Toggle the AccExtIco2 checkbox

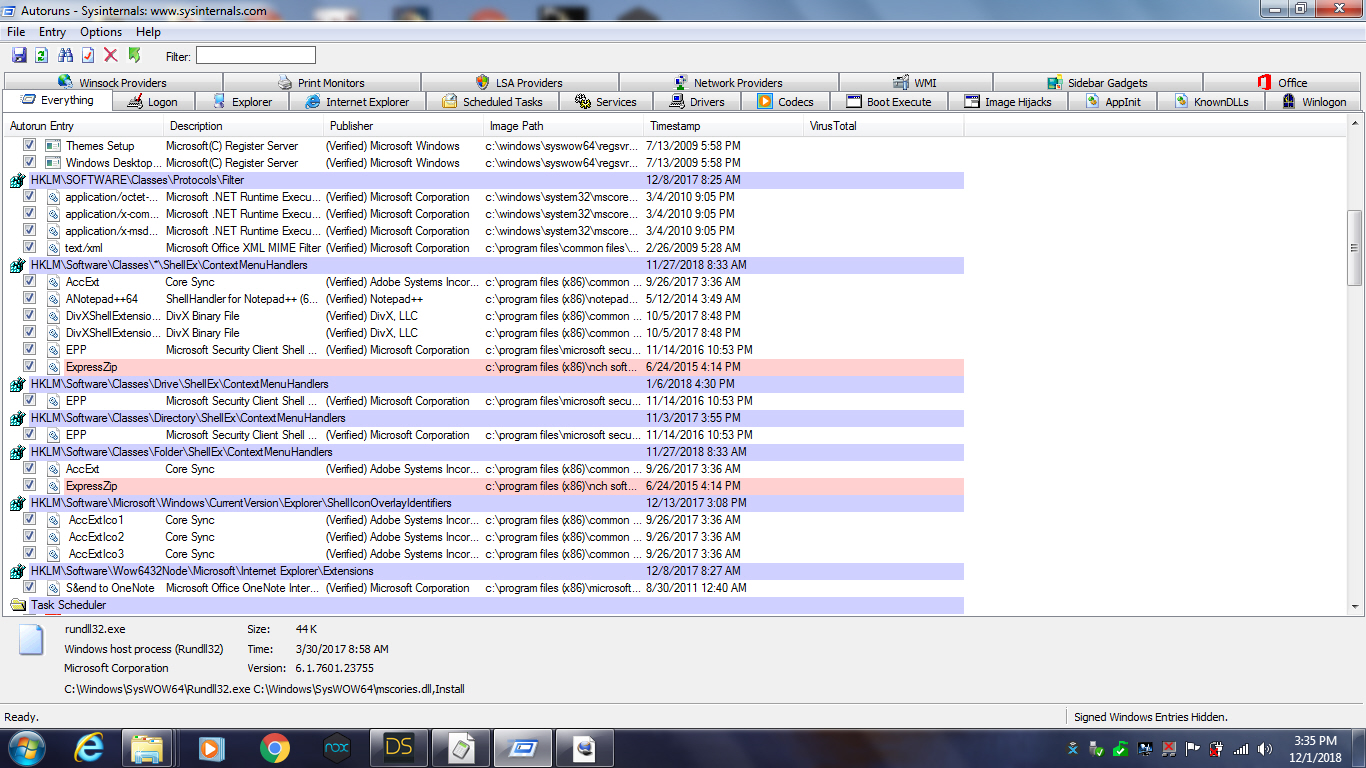(x=30, y=537)
